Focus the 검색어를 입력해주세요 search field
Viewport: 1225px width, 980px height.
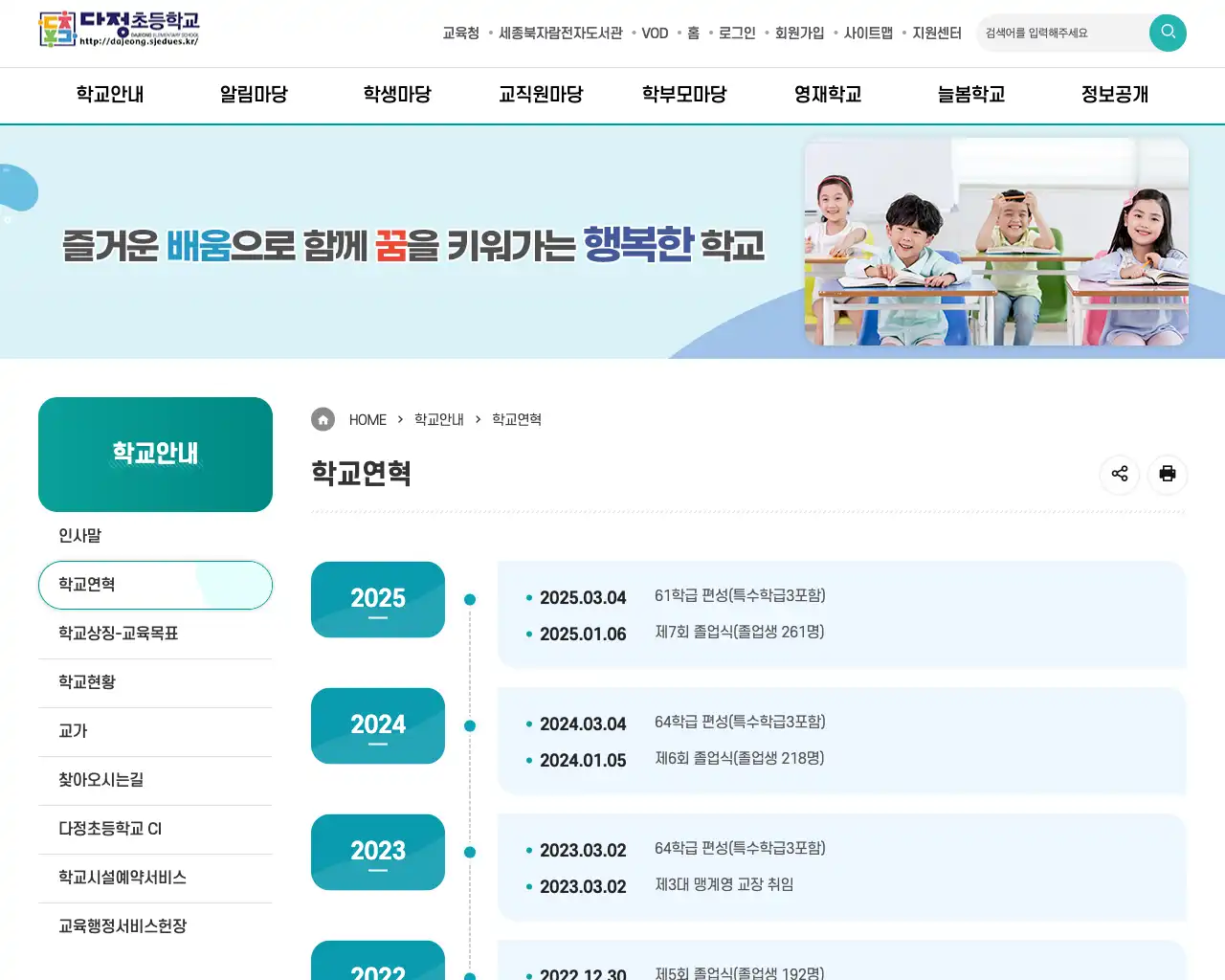[1062, 33]
